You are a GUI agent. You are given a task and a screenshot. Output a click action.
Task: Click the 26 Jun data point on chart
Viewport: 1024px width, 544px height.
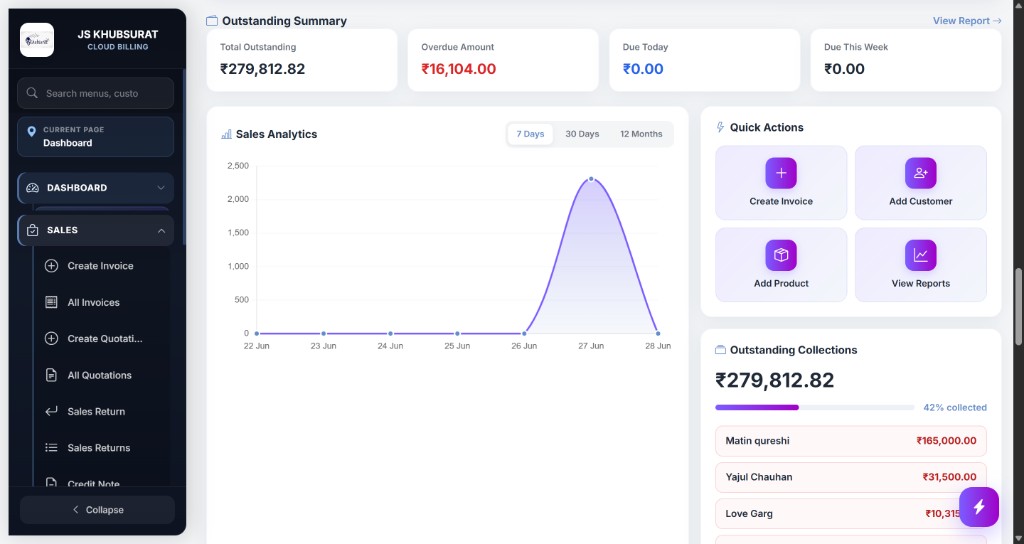524,334
